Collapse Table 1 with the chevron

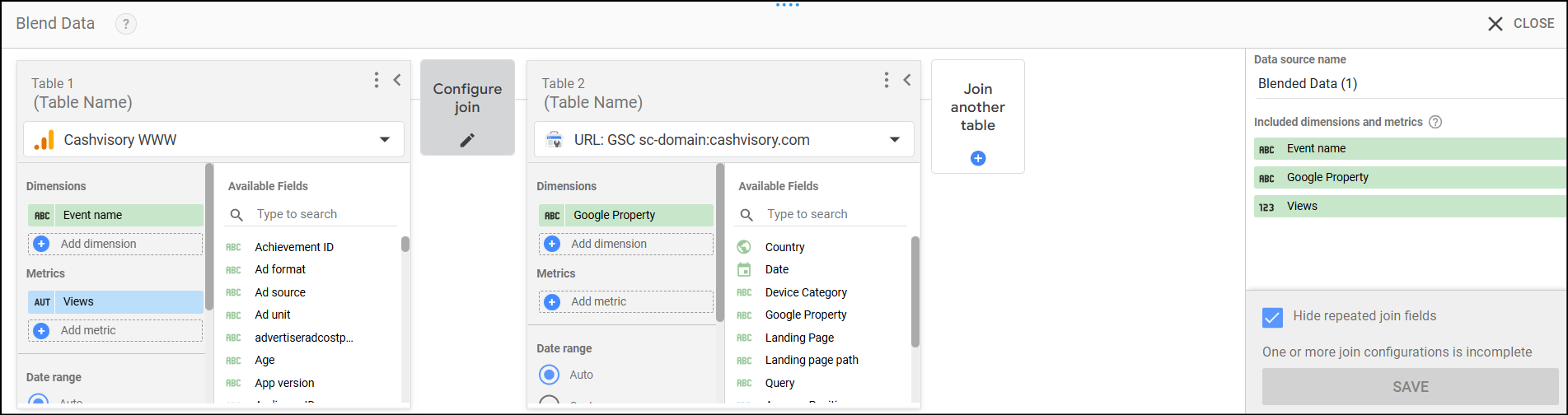pos(397,80)
